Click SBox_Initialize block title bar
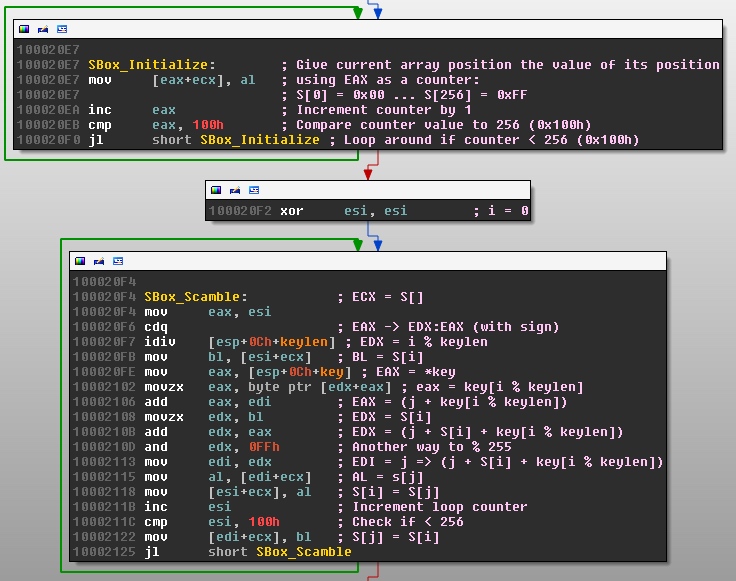736x581 pixels. 368,29
